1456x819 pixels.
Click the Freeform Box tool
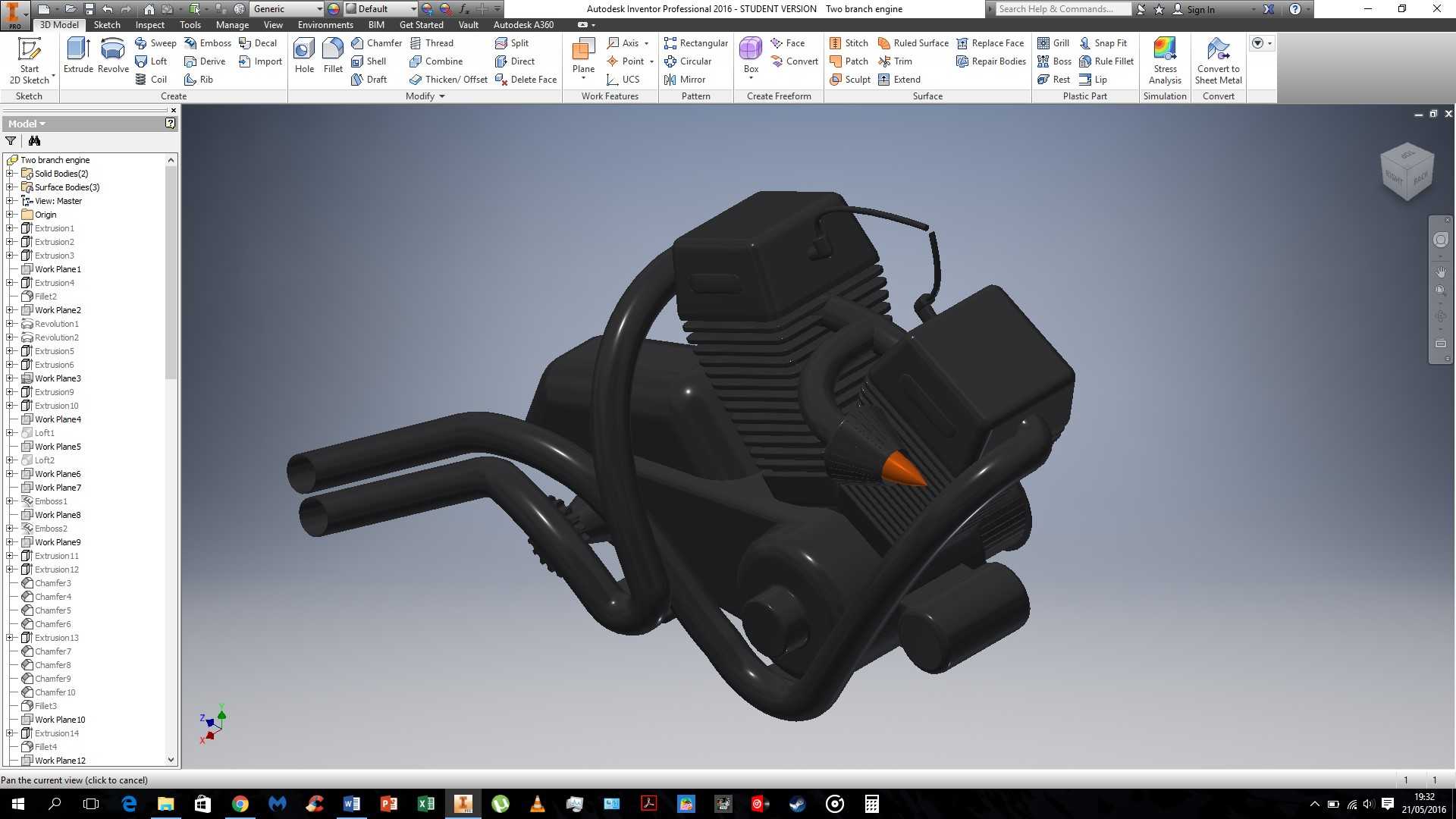pyautogui.click(x=751, y=57)
